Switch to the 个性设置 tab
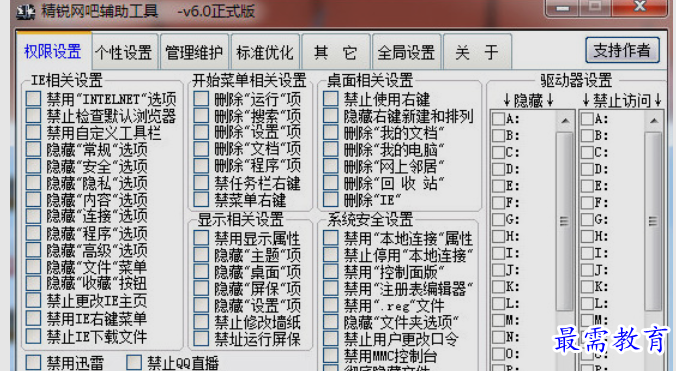 coord(124,53)
